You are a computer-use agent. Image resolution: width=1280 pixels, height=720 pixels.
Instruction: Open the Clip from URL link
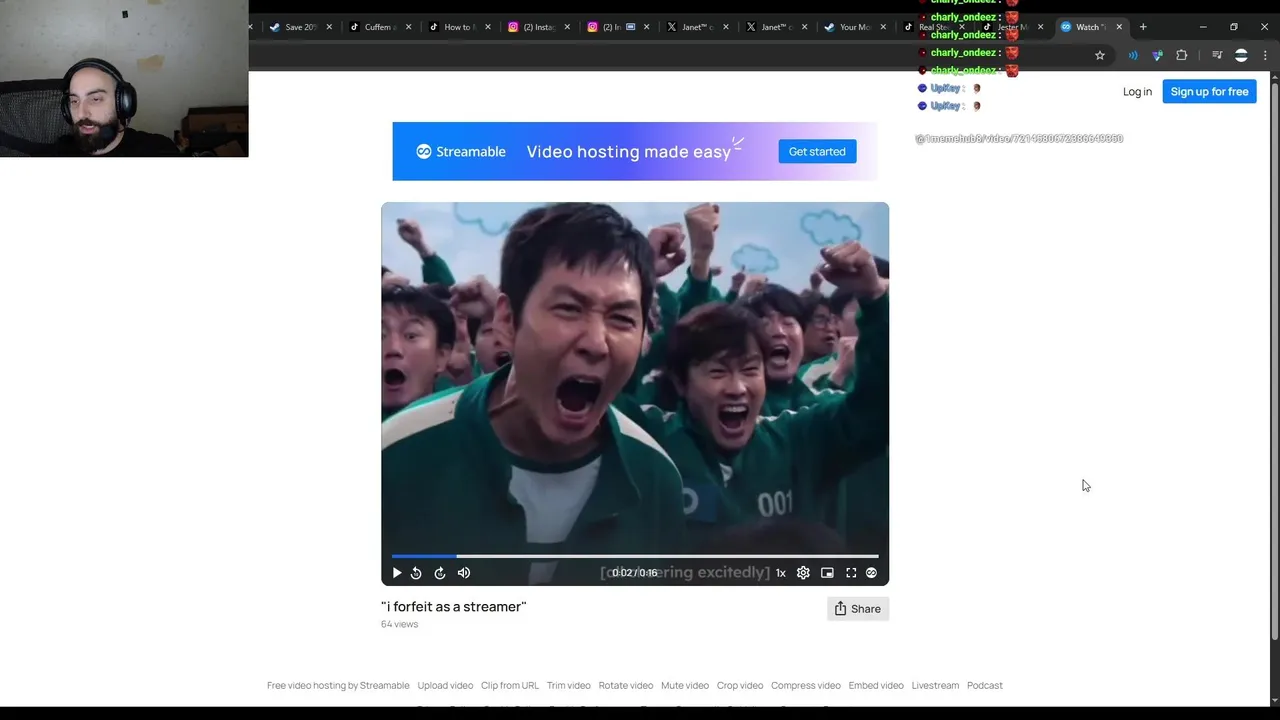pos(510,686)
